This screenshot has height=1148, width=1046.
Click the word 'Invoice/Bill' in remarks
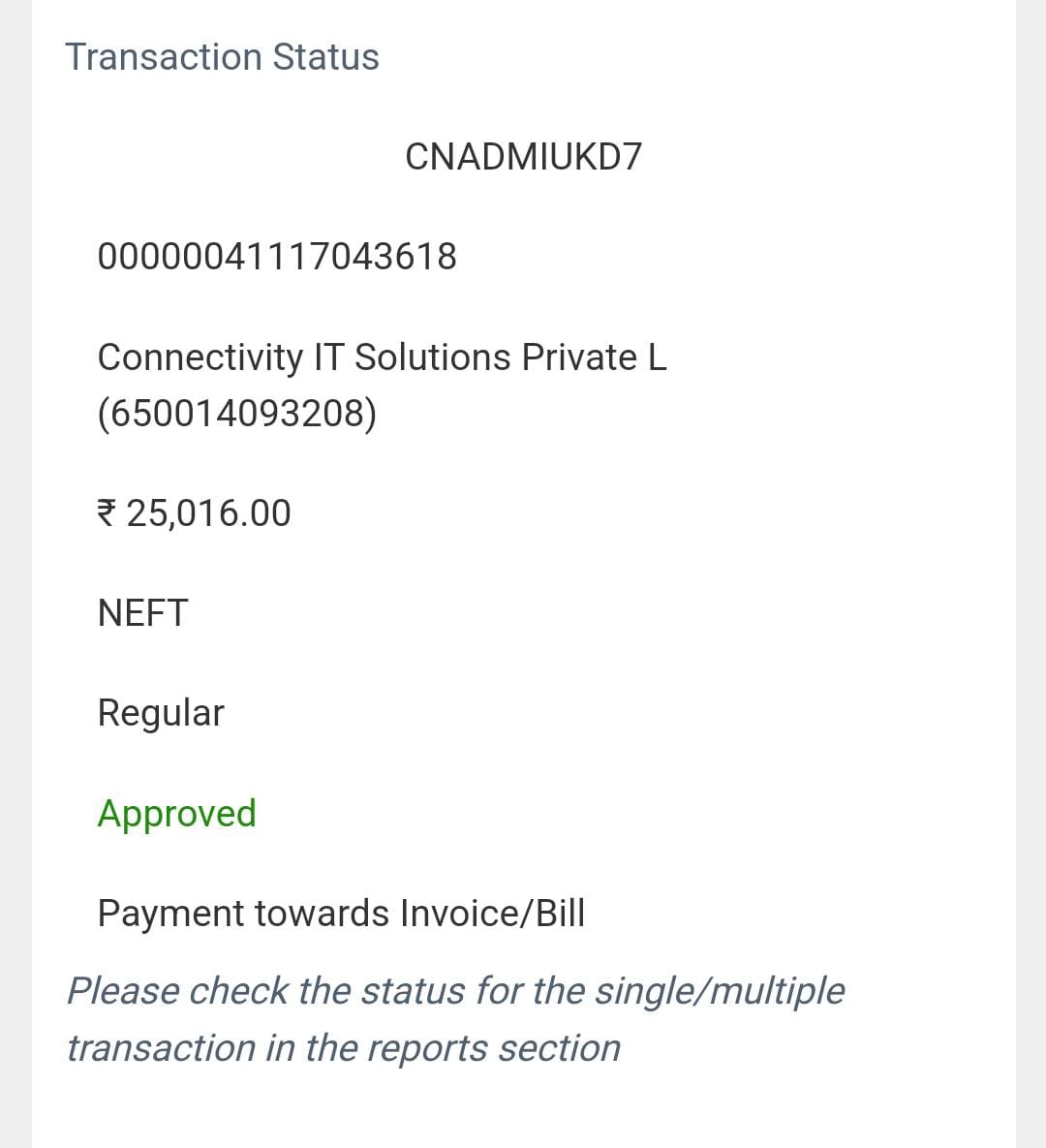492,914
